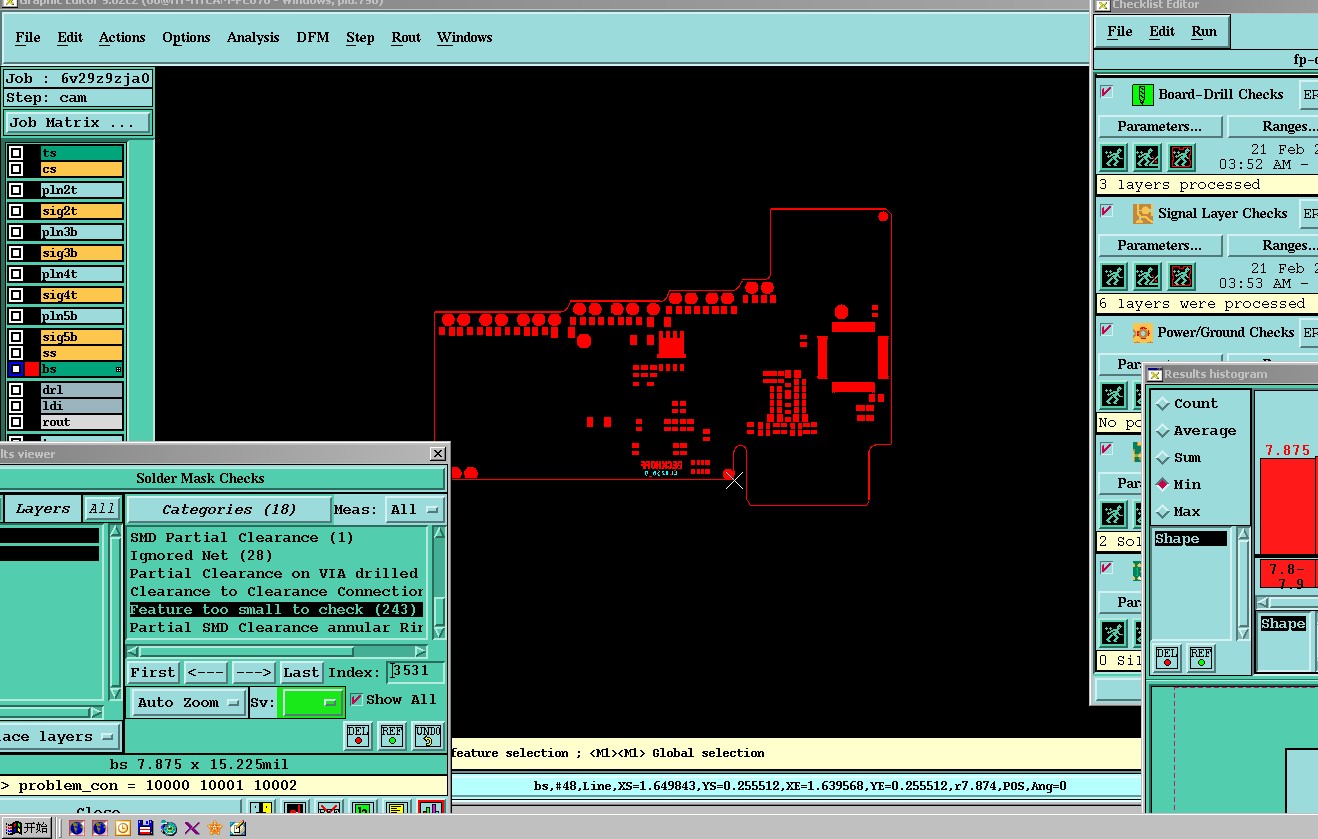Toggle Power/Ground Checks checkbox
Screen dimensions: 1318x839
click(x=1106, y=330)
